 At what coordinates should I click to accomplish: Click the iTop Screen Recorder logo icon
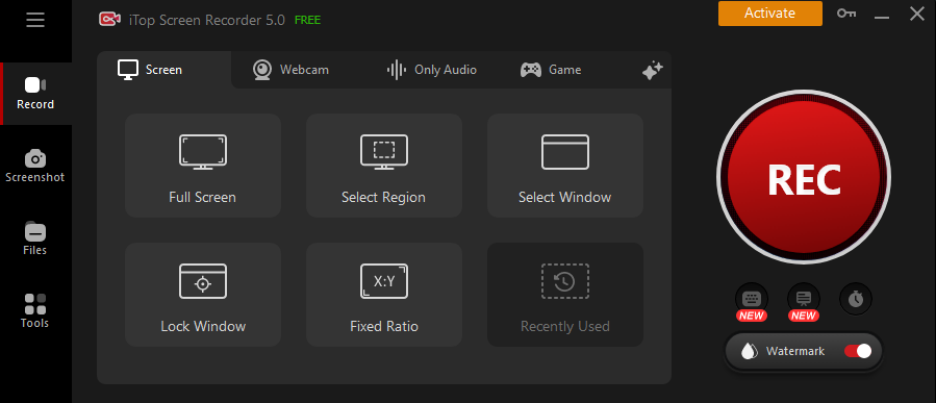coord(110,20)
